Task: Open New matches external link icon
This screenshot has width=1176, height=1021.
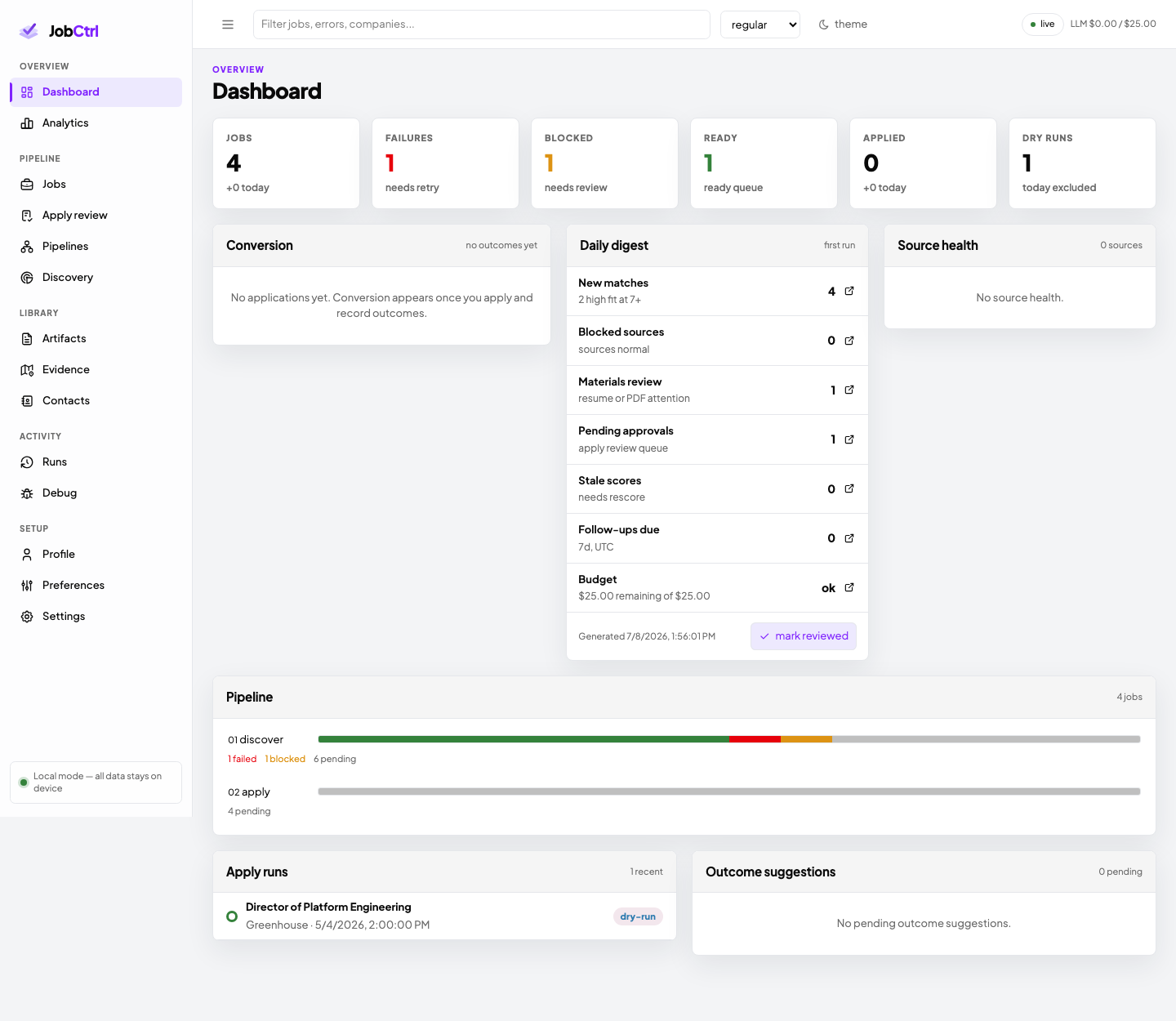Action: [x=849, y=291]
